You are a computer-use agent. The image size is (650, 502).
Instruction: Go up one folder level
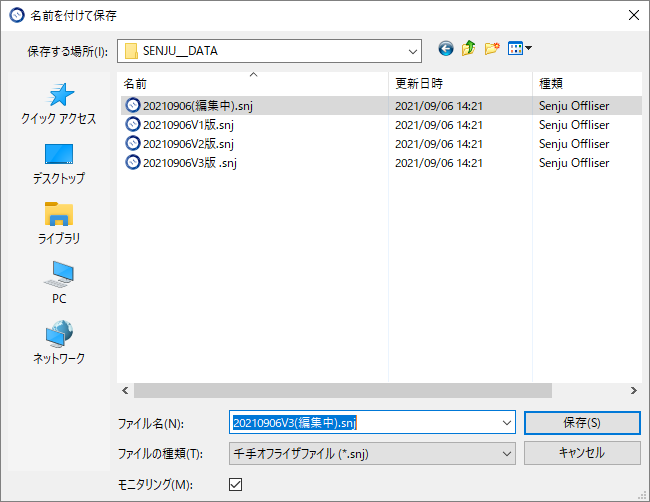pos(468,49)
